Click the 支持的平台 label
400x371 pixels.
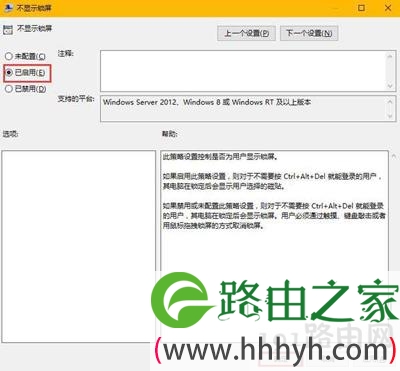coord(76,99)
